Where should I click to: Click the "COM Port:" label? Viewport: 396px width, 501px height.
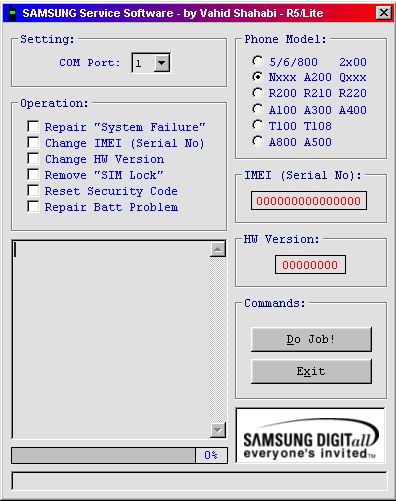(90, 63)
